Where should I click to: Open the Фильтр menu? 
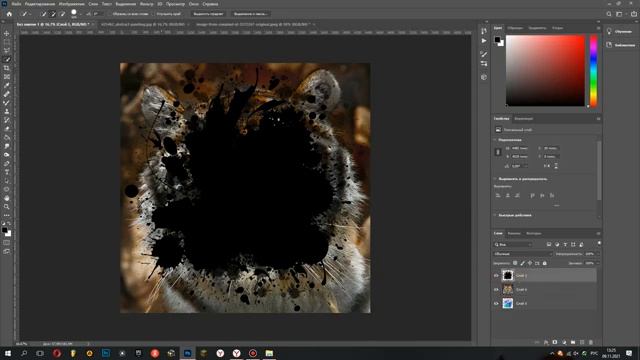[147, 4]
